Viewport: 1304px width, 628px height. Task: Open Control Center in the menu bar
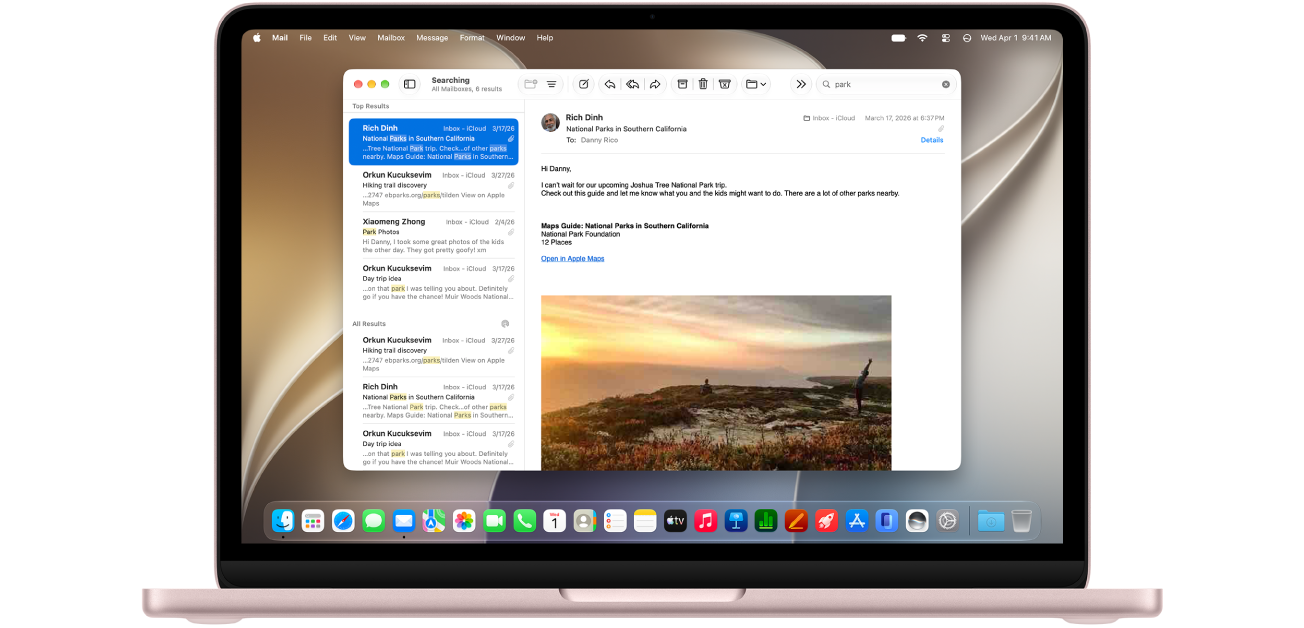click(x=945, y=38)
